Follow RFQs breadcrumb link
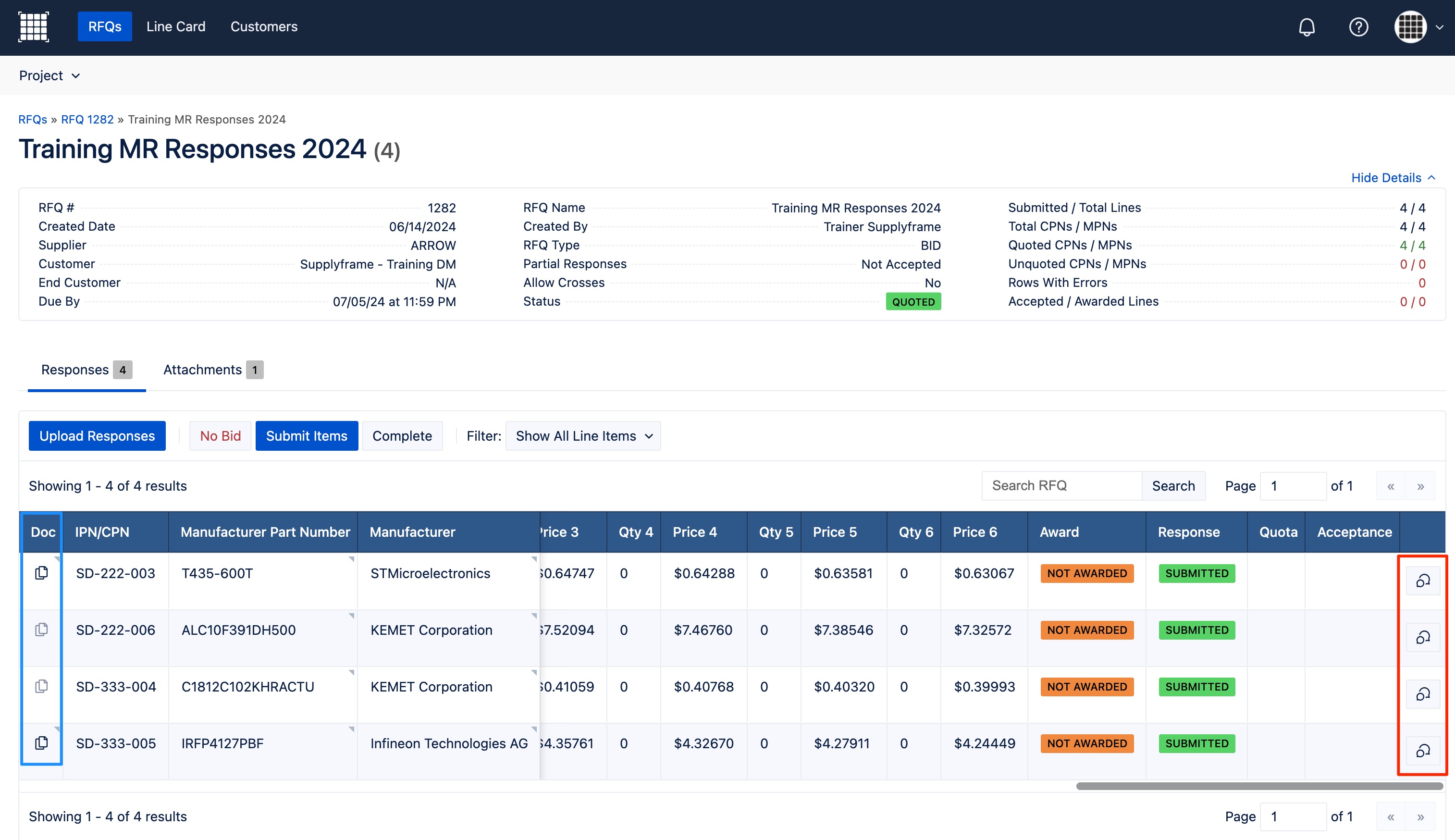The height and width of the screenshot is (840, 1455). pyautogui.click(x=32, y=120)
